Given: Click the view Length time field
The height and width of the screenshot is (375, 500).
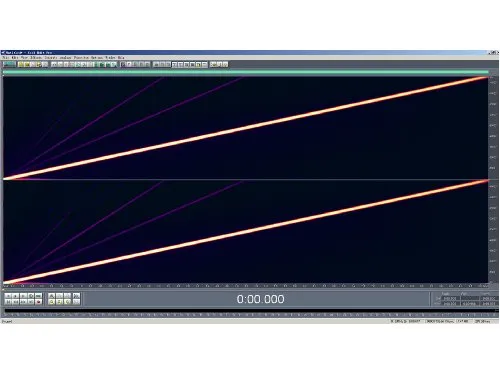Looking at the screenshot, I should (489, 303).
